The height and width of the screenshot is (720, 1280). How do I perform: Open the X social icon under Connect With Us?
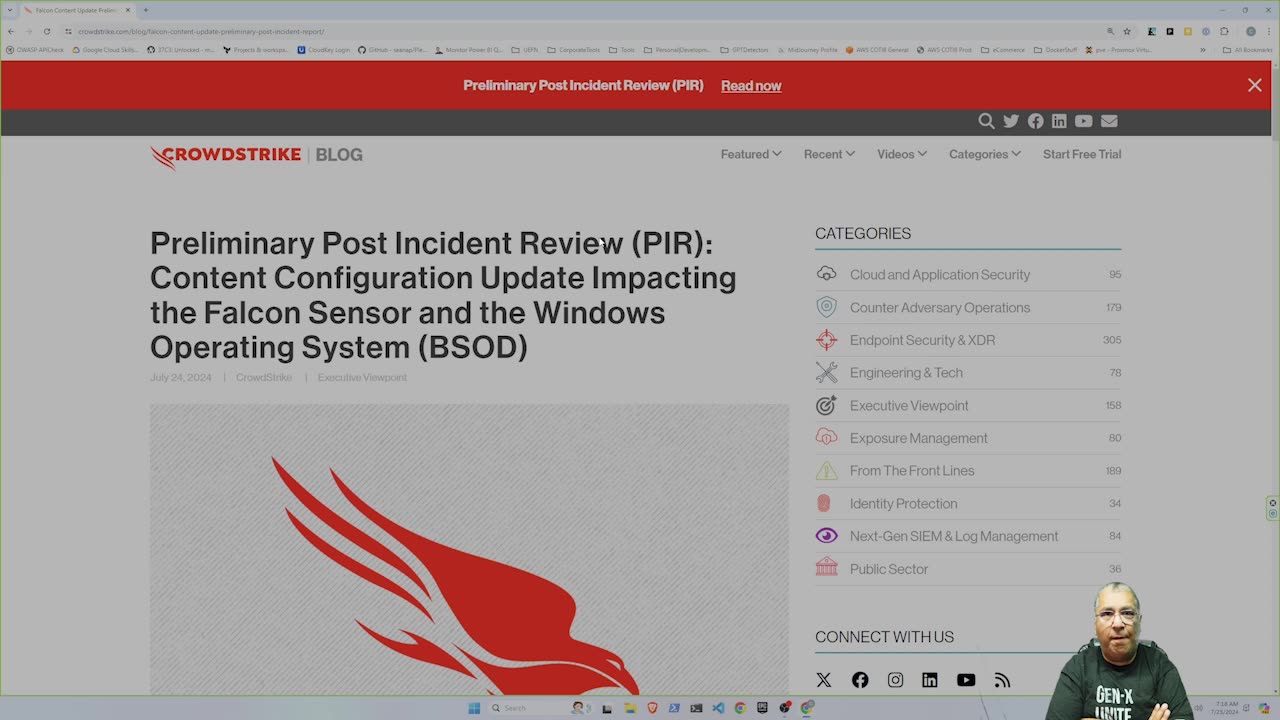tap(824, 680)
